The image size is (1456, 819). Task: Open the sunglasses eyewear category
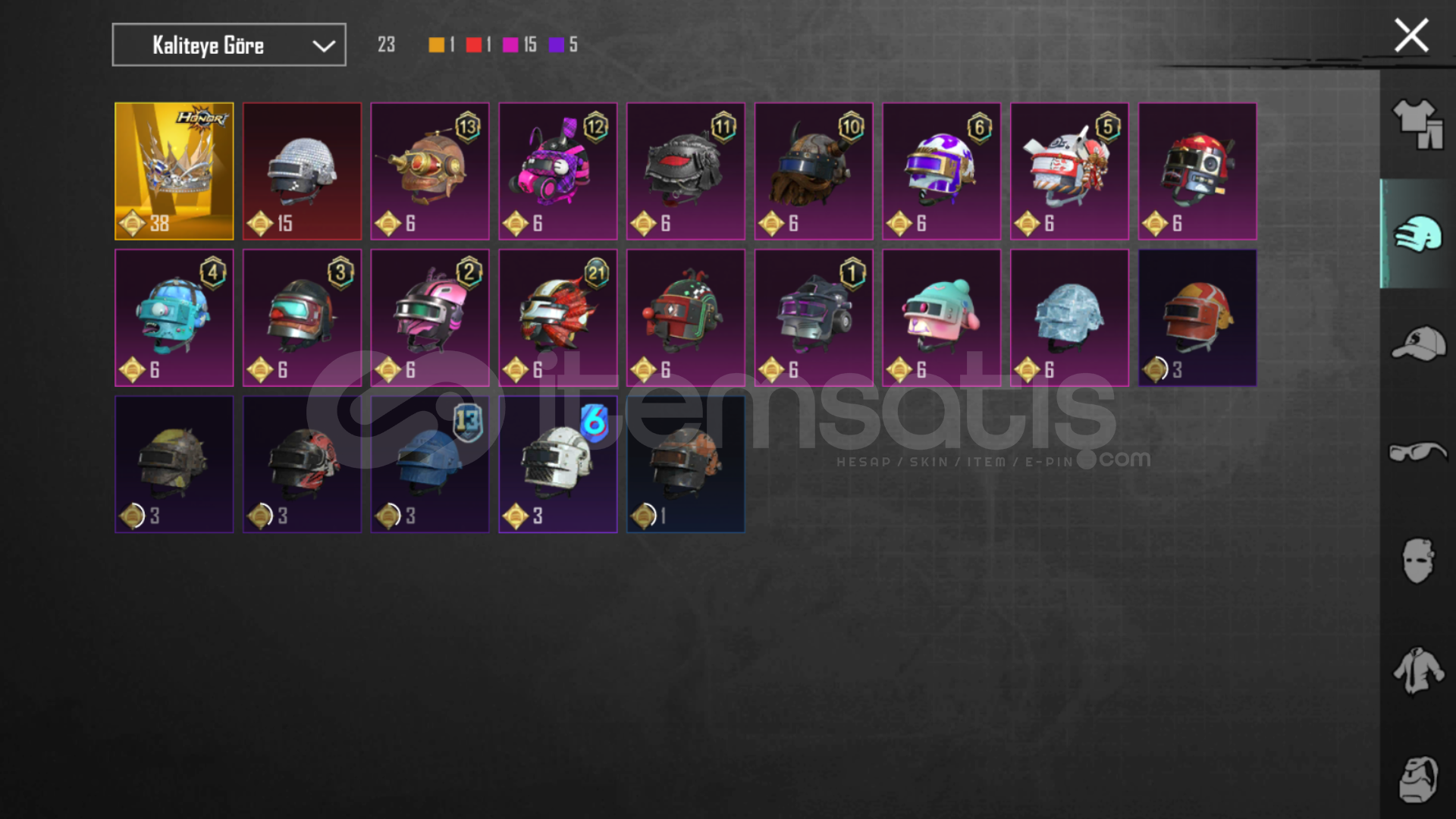pos(1417,453)
